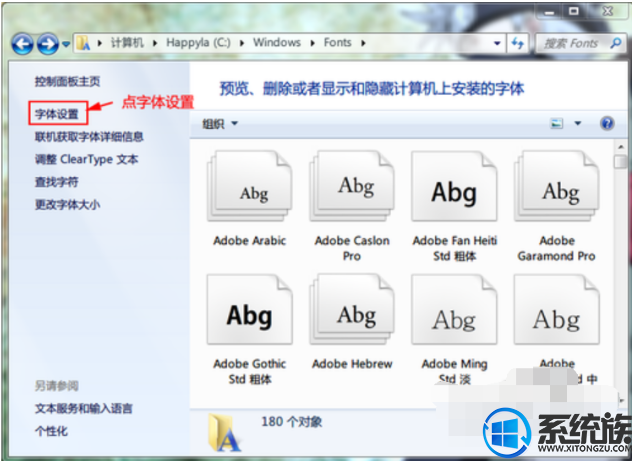Open 字体设置 in the sidebar
The width and height of the screenshot is (632, 461).
point(56,114)
